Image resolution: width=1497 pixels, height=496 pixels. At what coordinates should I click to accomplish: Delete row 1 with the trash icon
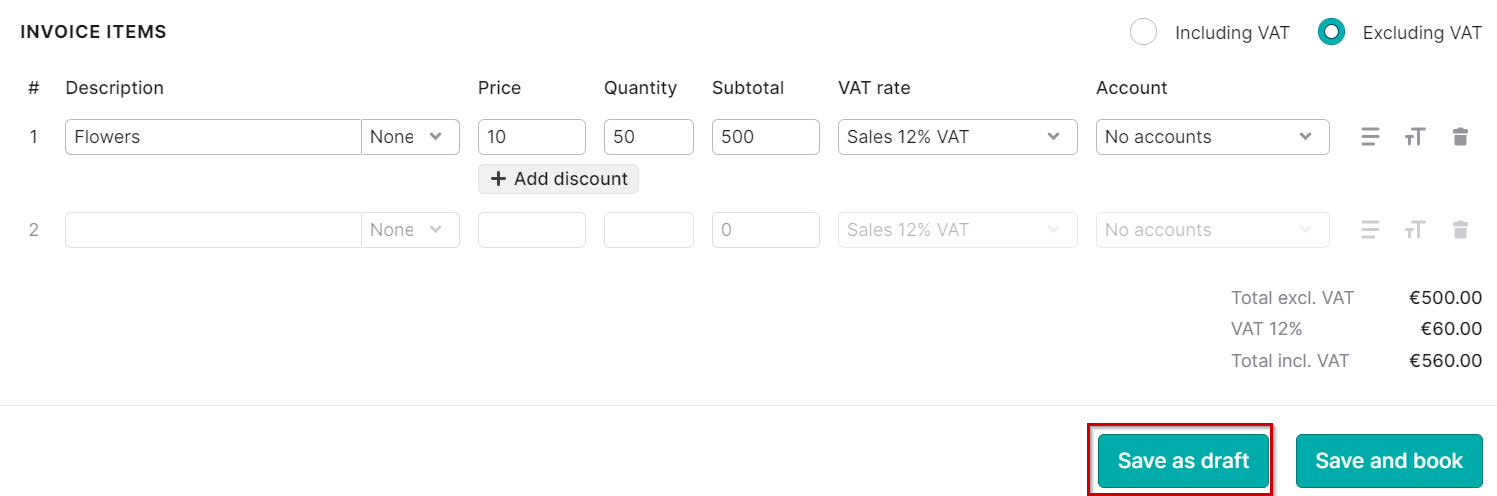[x=1460, y=137]
